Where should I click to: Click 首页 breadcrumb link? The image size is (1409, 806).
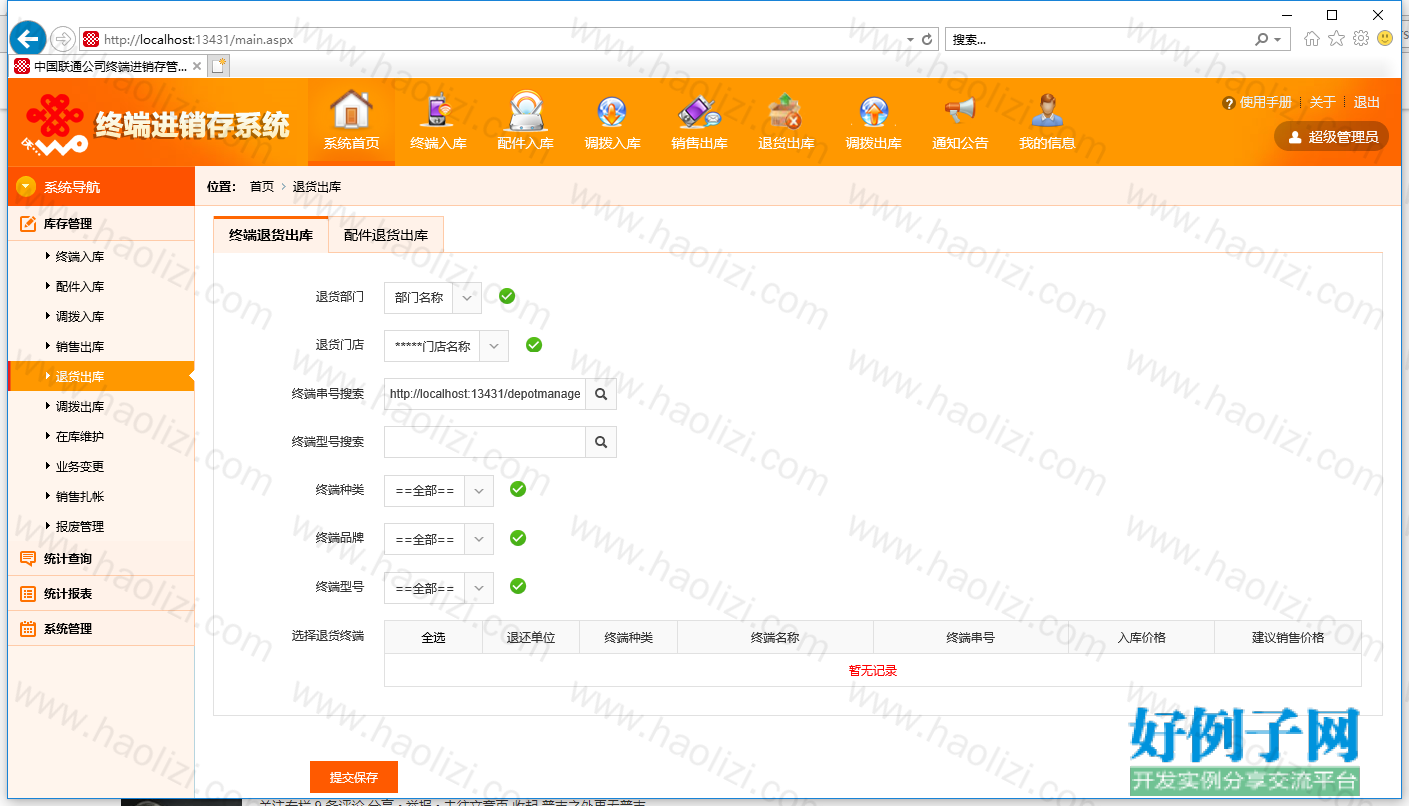pos(262,187)
